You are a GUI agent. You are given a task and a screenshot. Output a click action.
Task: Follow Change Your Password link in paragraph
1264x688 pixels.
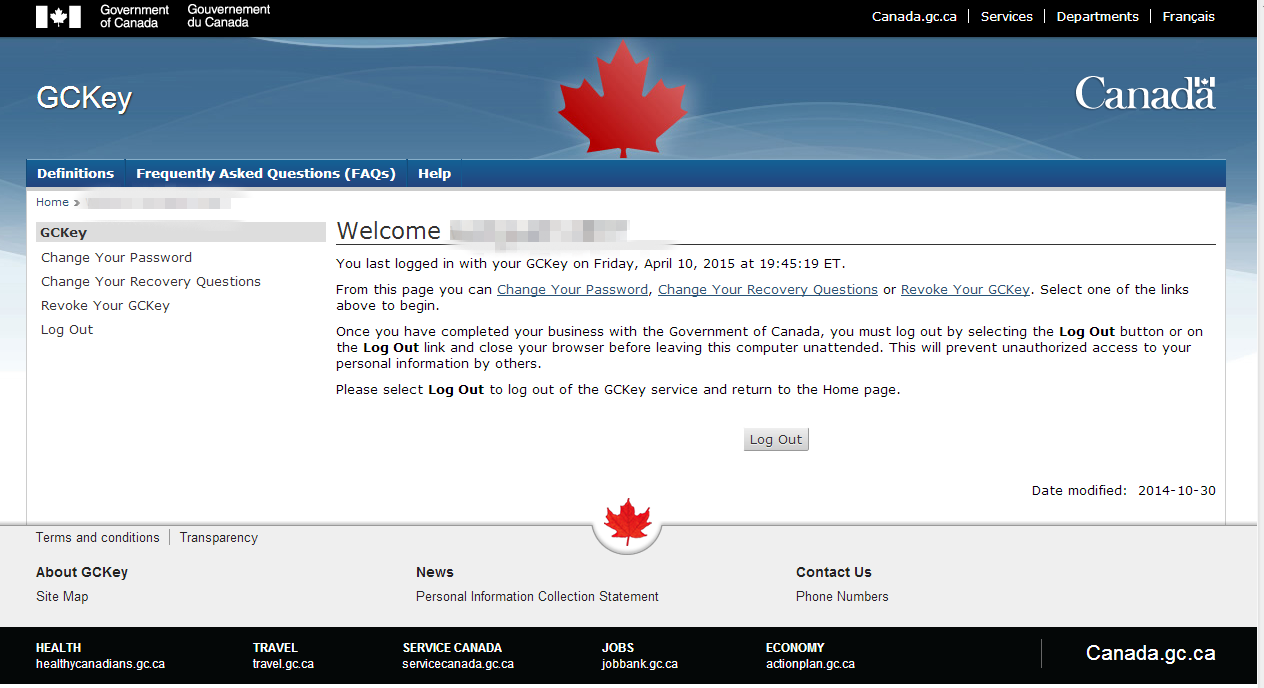(x=572, y=289)
